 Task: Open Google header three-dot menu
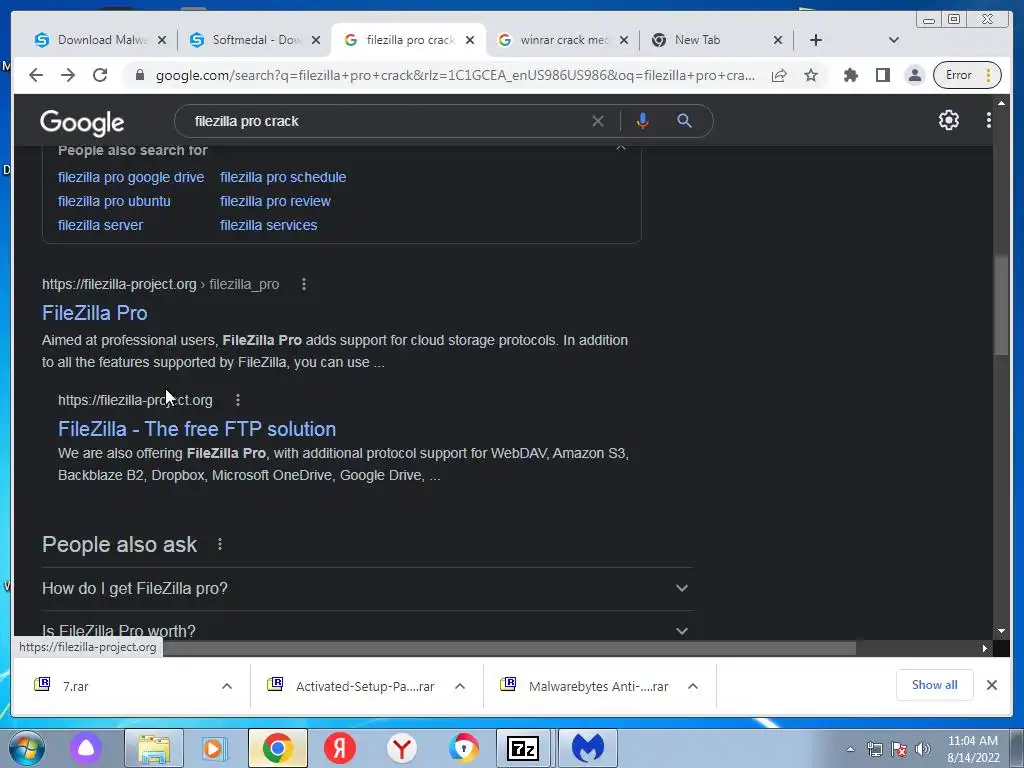pyautogui.click(x=989, y=120)
